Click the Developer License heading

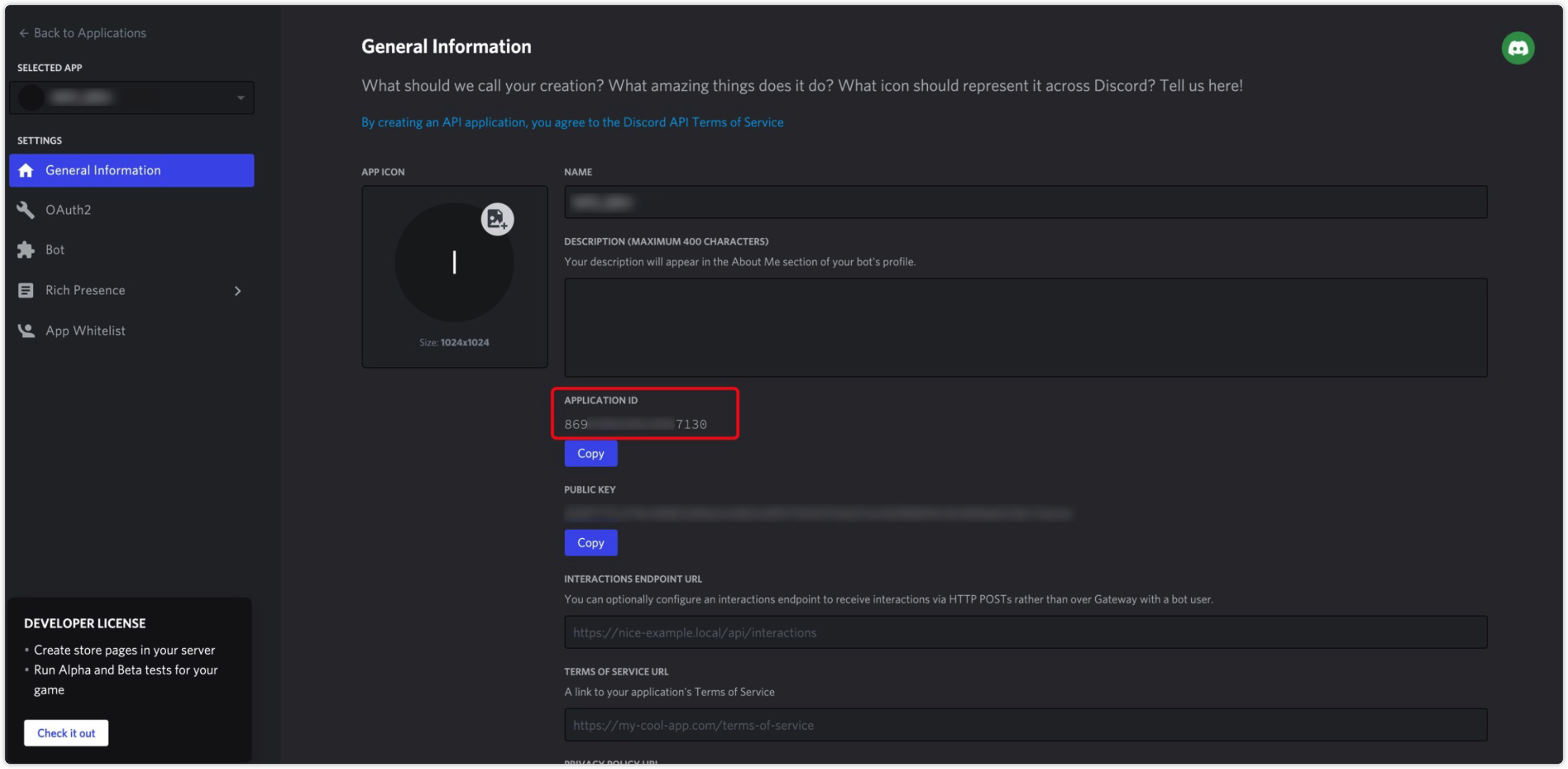pyautogui.click(x=85, y=623)
